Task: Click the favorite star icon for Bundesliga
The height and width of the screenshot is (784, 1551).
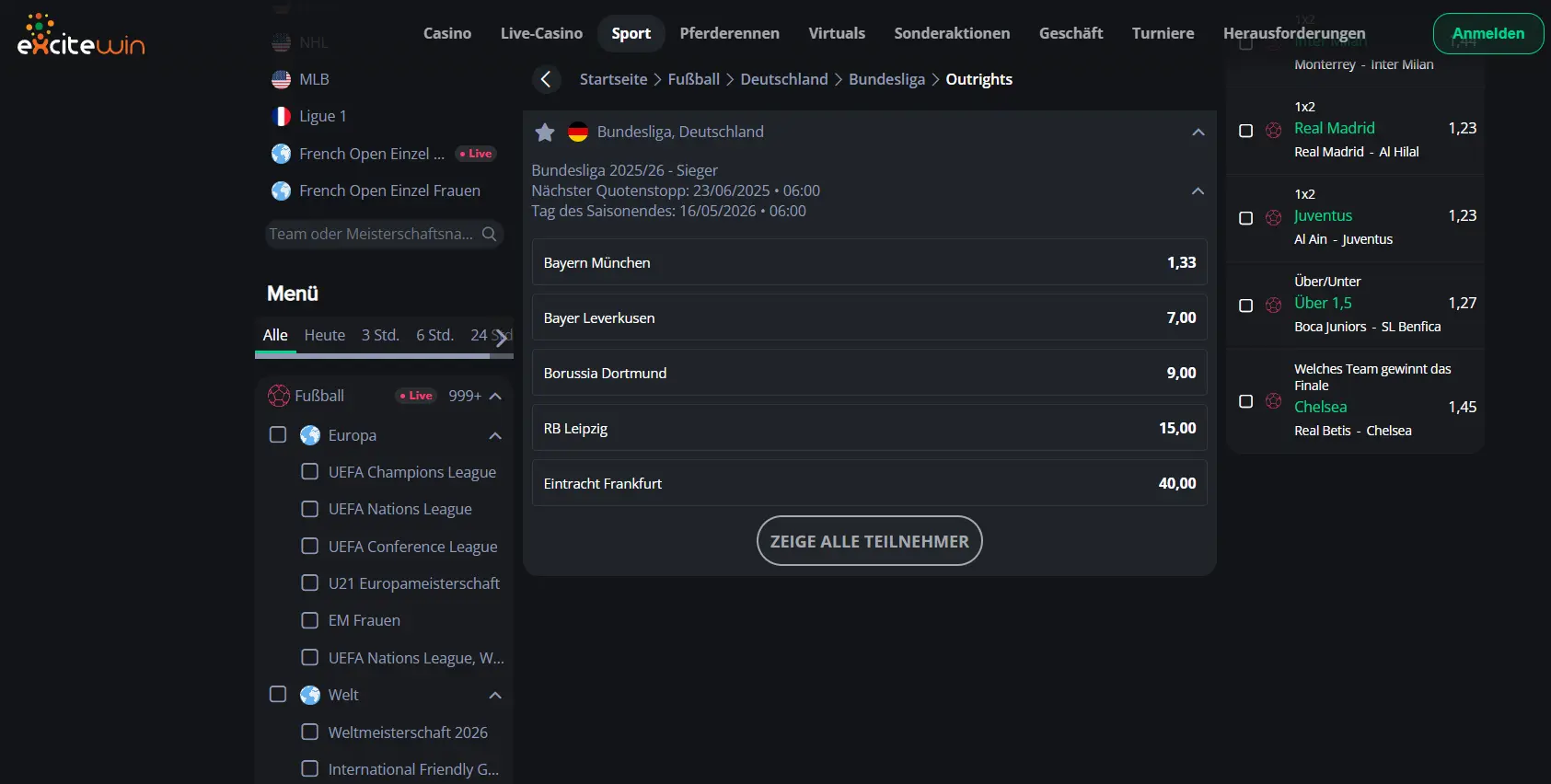Action: (x=545, y=133)
